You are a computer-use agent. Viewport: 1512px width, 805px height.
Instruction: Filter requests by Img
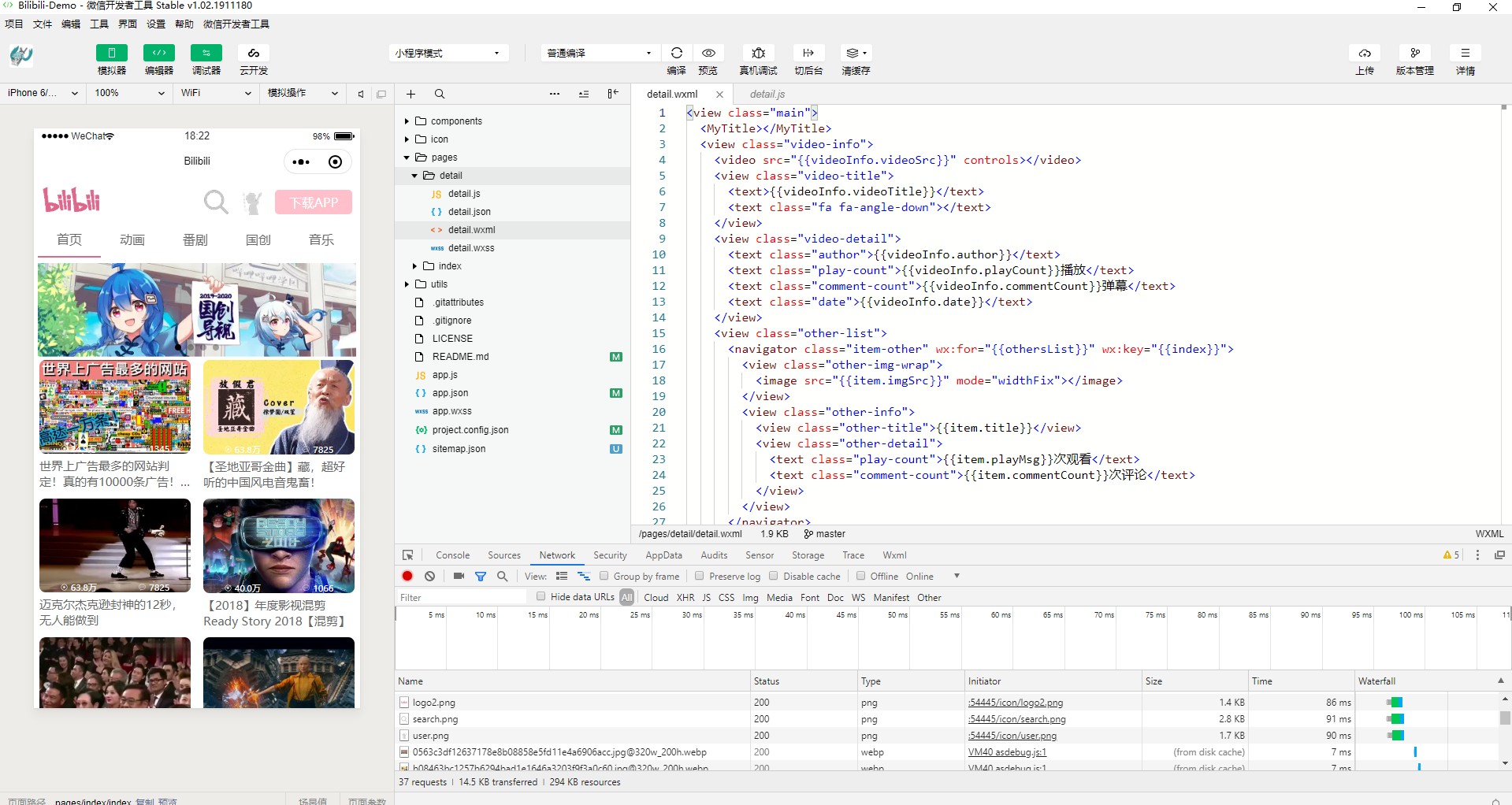coord(750,598)
